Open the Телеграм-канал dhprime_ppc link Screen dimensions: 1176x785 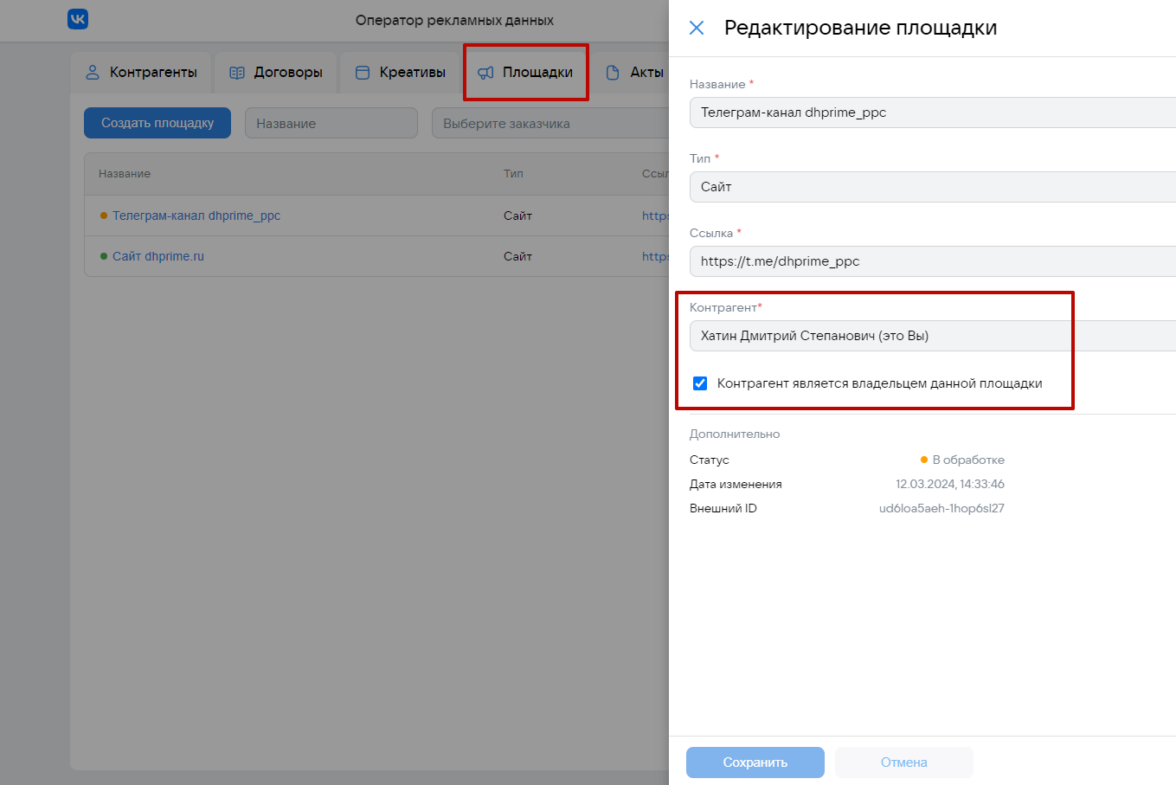196,216
